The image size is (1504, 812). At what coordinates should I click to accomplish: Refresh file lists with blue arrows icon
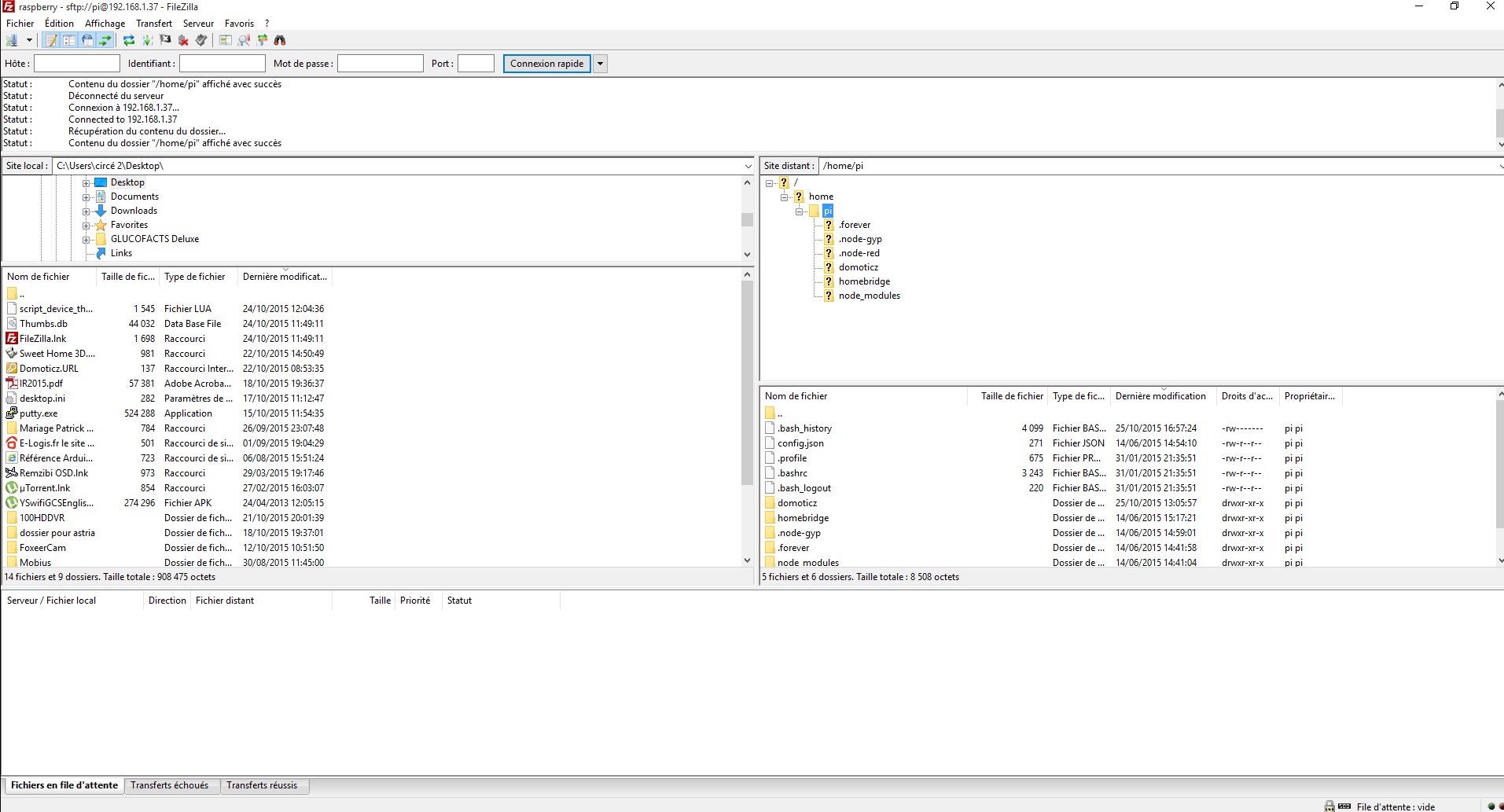tap(129, 40)
